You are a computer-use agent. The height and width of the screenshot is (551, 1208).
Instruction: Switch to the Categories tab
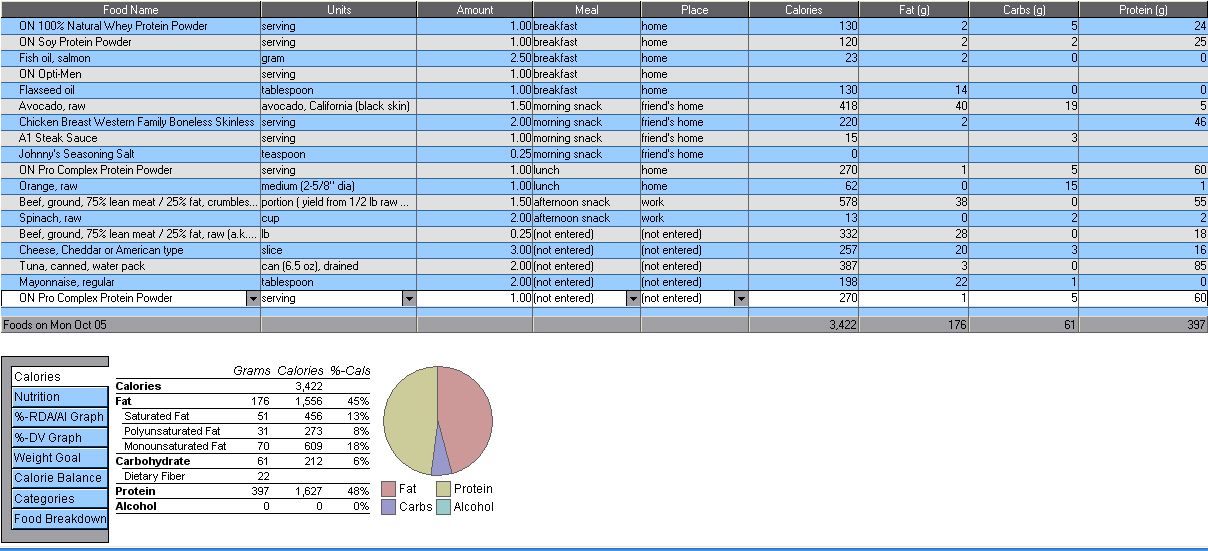coord(58,499)
